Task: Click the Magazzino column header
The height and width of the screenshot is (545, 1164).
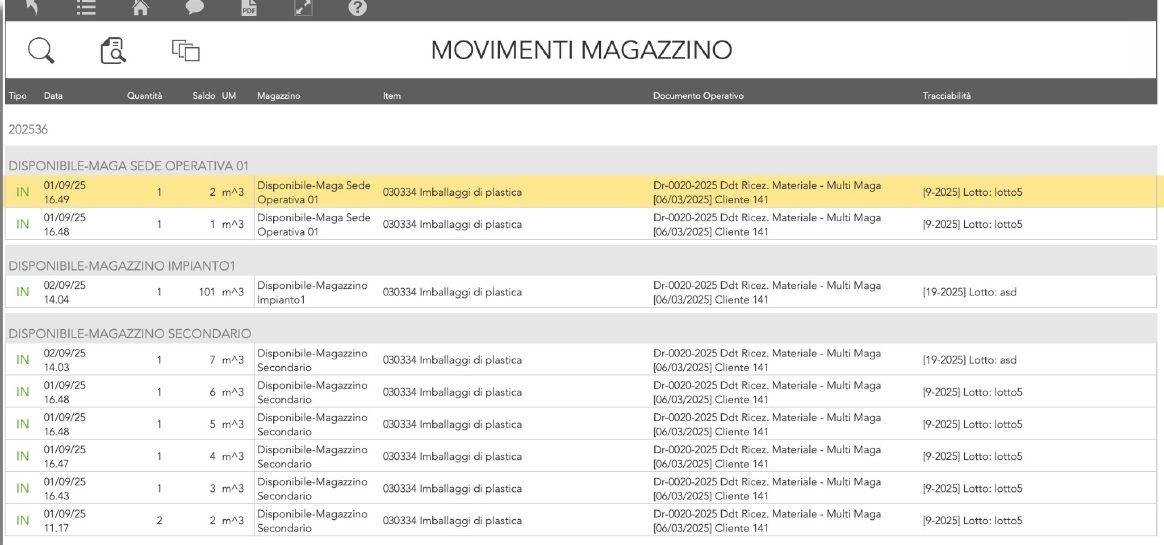Action: tap(278, 96)
